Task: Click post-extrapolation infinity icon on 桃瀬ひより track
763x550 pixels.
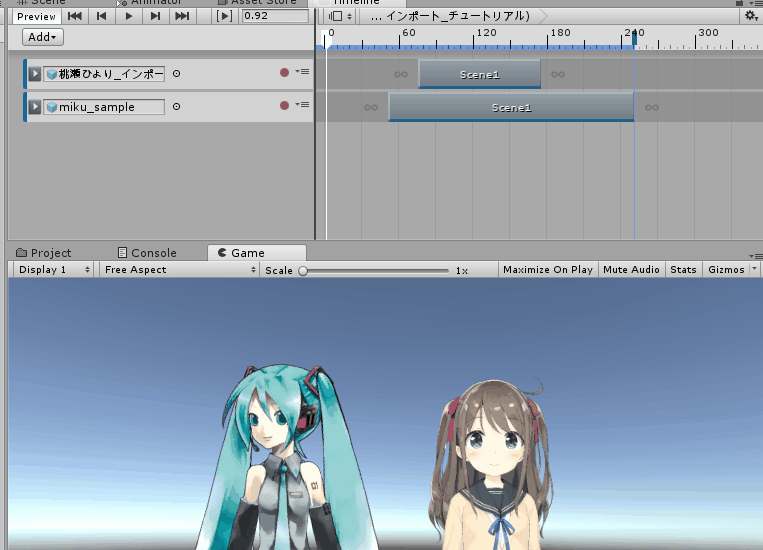Action: click(558, 74)
